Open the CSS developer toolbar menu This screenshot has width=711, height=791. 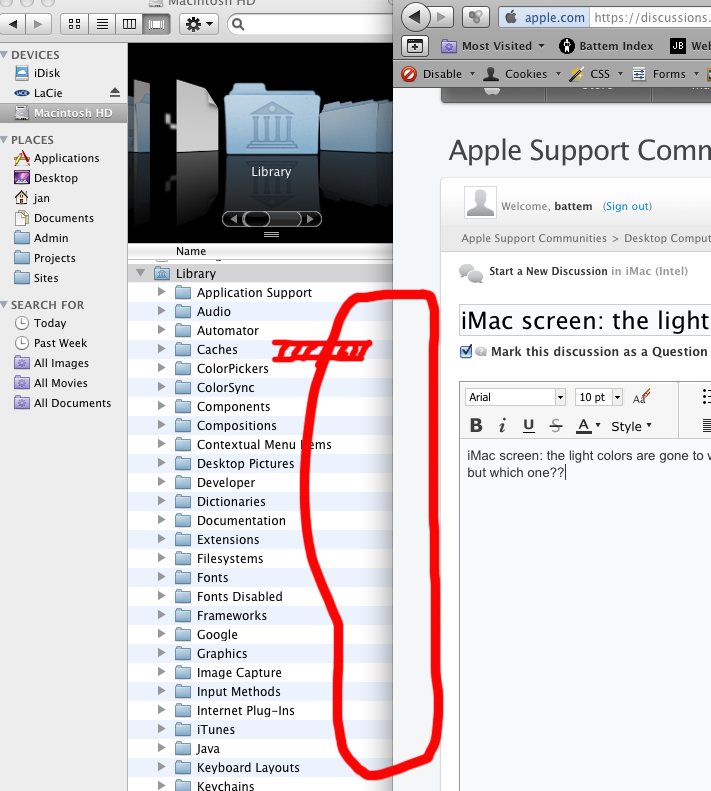pyautogui.click(x=596, y=74)
